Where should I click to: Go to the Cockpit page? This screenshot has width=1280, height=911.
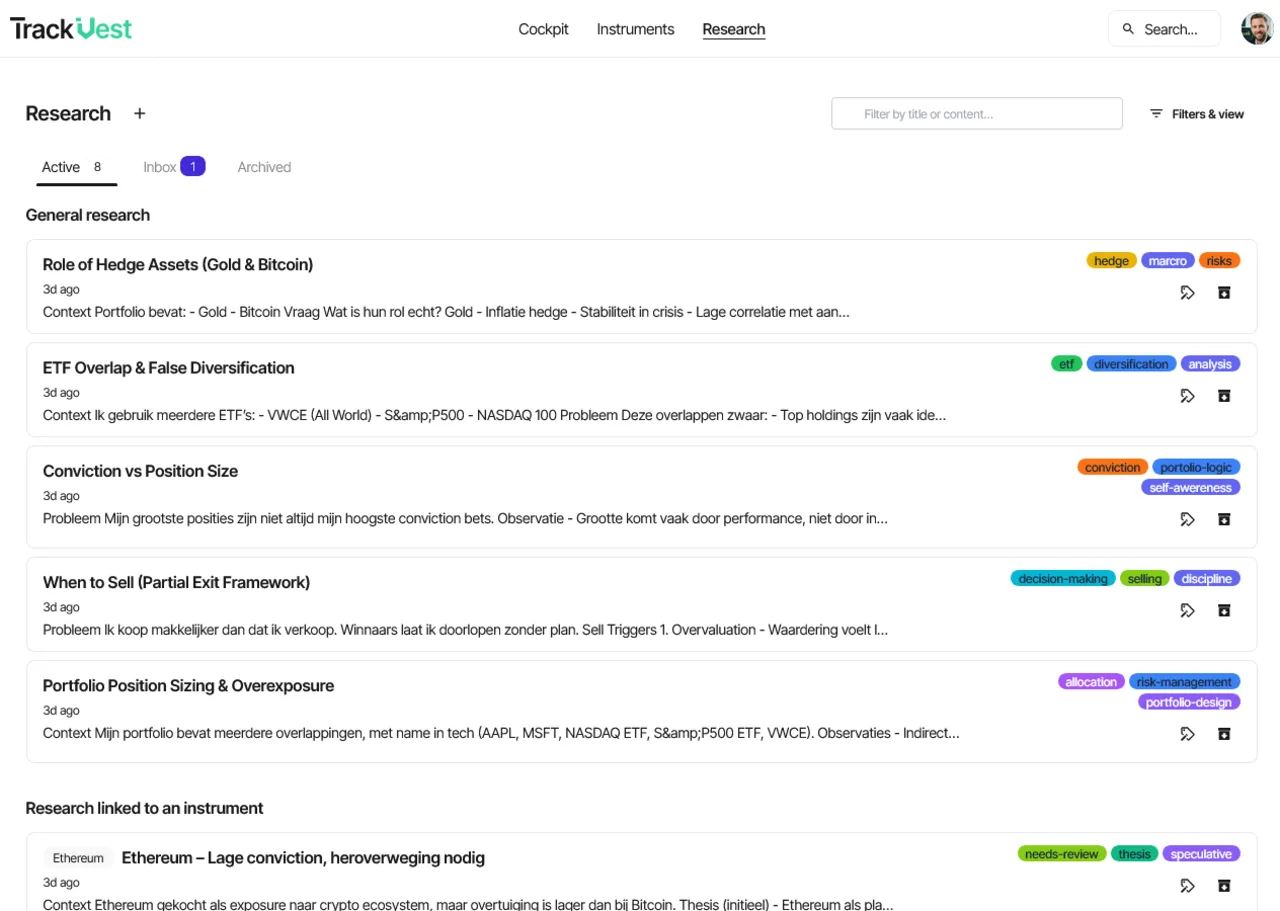(x=543, y=29)
